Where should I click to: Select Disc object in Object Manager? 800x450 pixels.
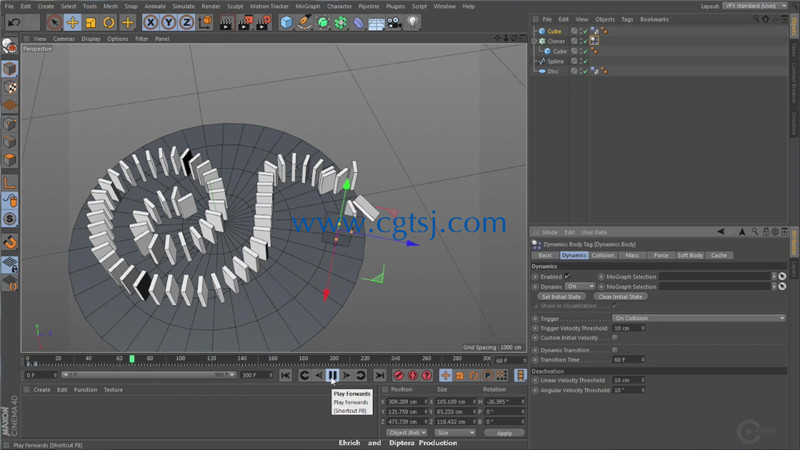pos(553,71)
